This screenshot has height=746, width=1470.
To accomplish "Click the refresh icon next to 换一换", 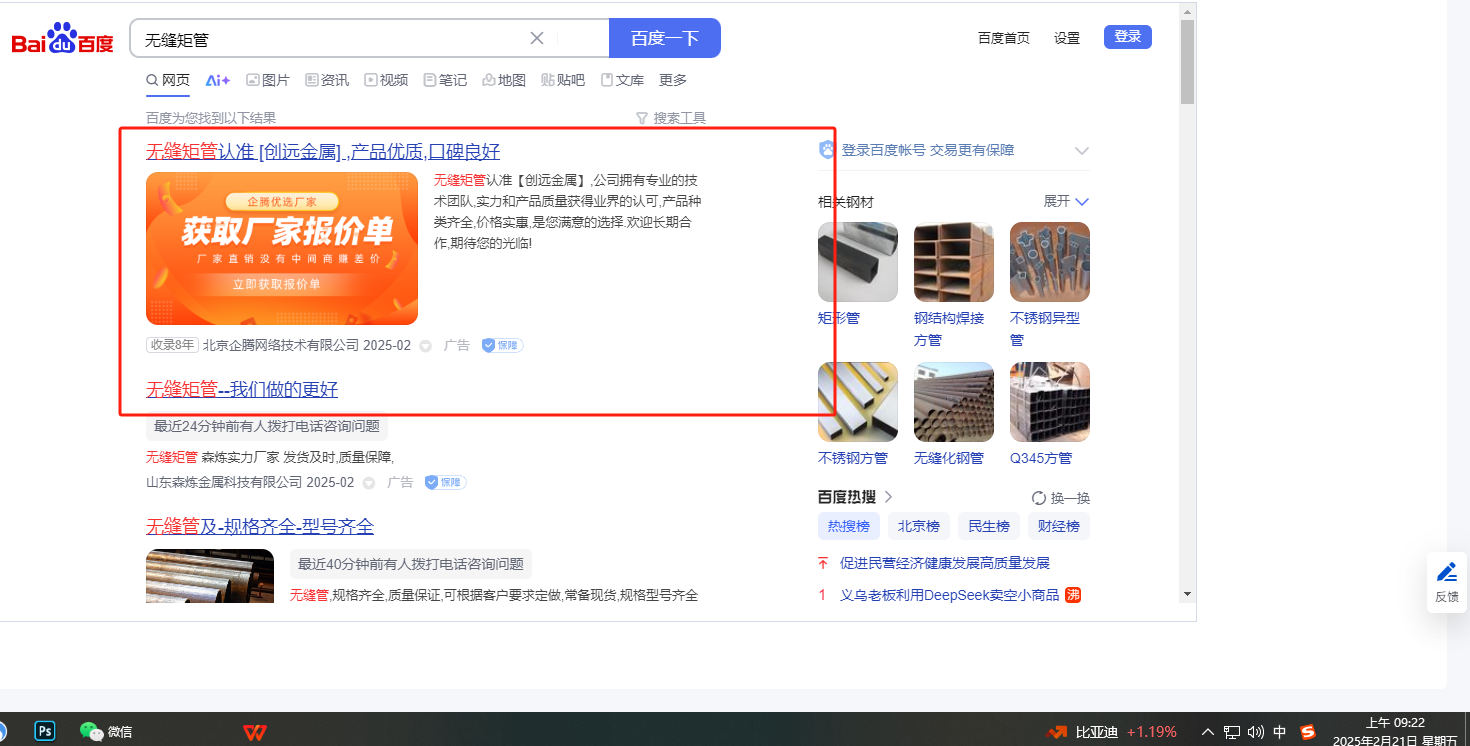I will 1039,498.
